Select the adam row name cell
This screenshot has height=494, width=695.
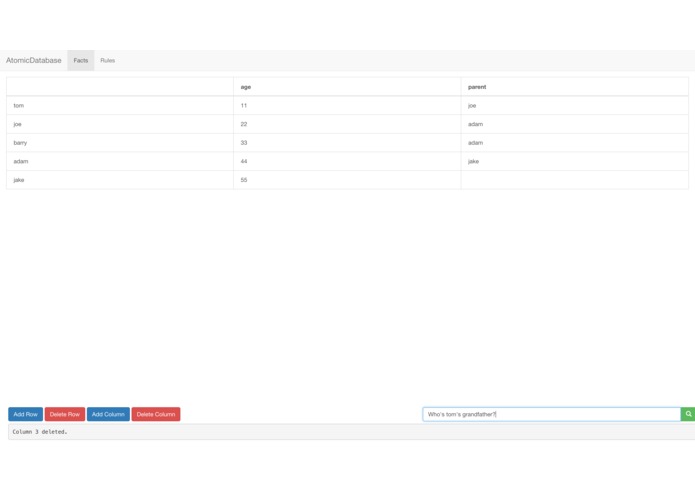click(x=120, y=161)
